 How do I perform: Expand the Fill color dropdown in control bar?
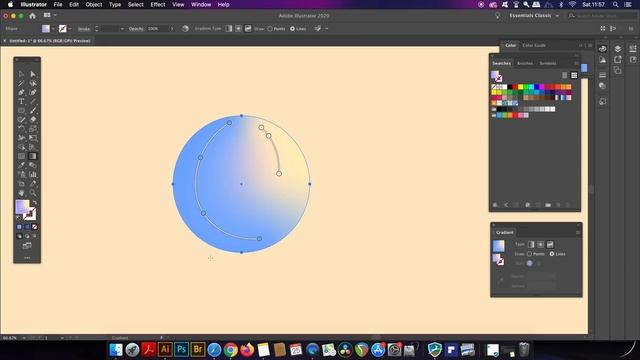(53, 29)
